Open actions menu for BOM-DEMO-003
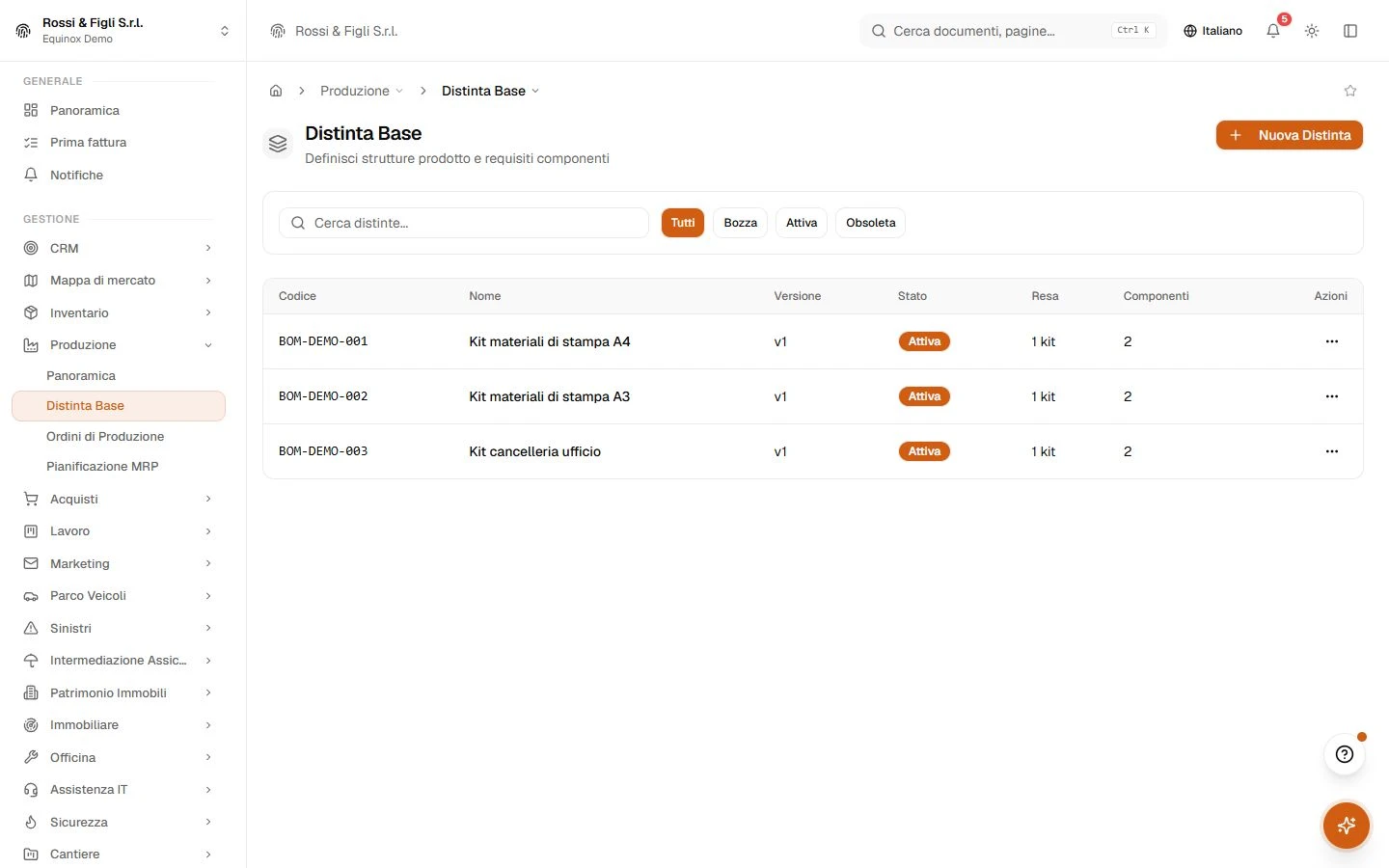This screenshot has width=1389, height=868. (x=1332, y=451)
